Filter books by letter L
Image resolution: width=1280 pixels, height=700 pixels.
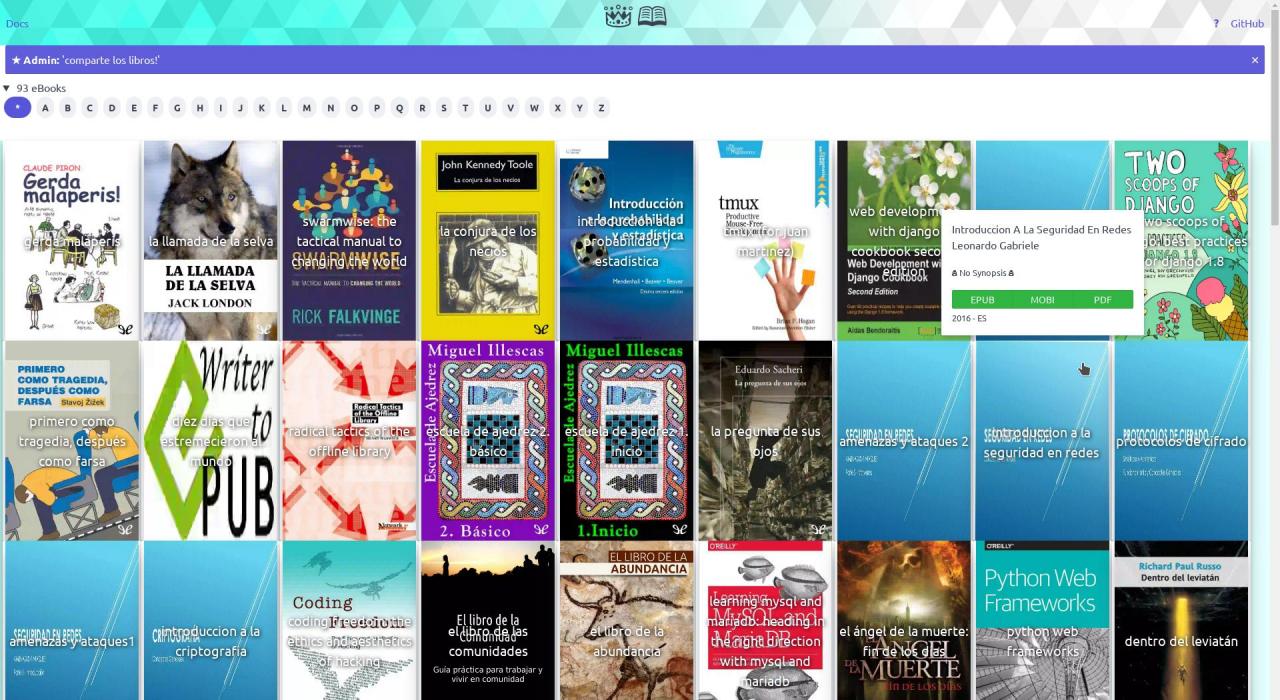pyautogui.click(x=283, y=108)
